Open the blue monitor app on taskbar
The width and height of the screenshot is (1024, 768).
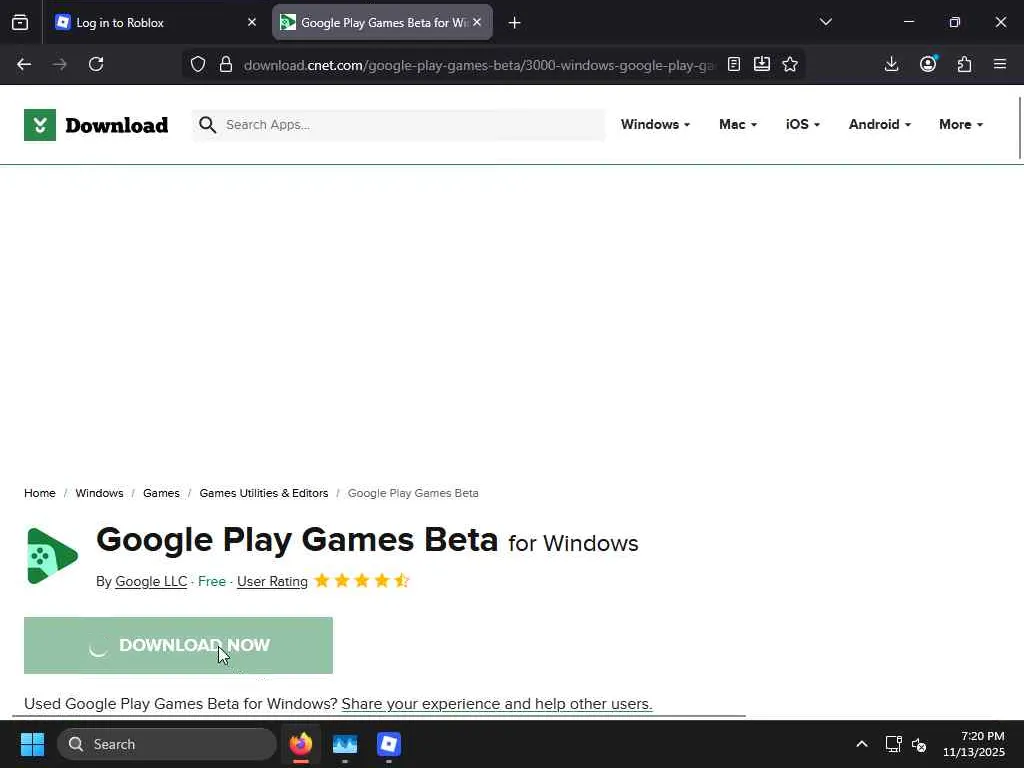[345, 744]
